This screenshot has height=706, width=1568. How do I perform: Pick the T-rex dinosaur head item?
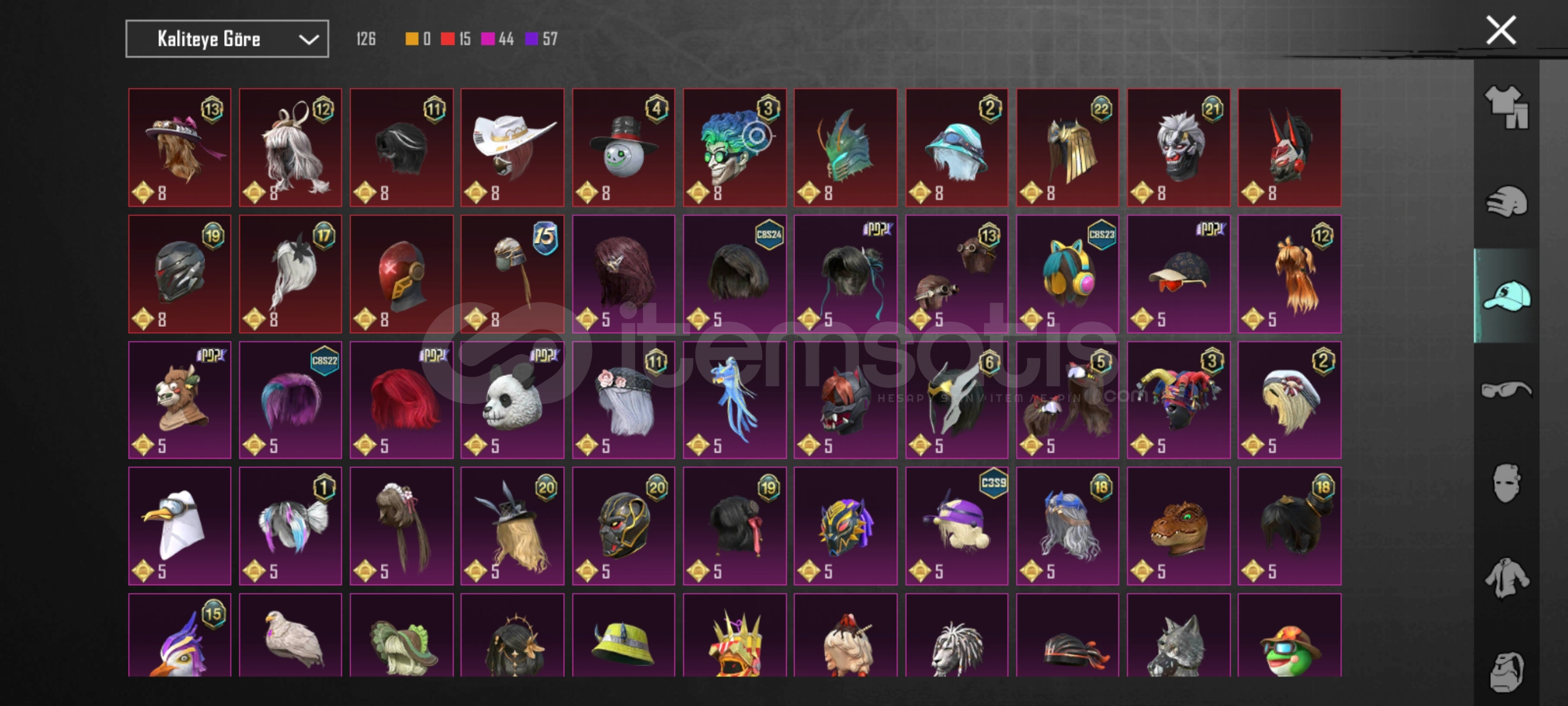[x=1179, y=526]
